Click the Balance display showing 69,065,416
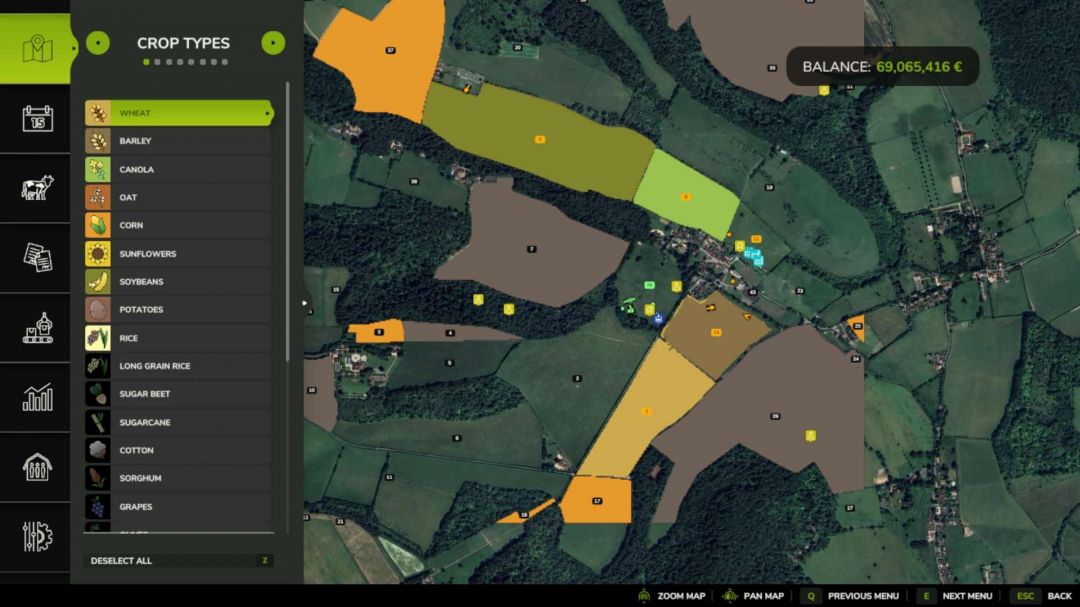The width and height of the screenshot is (1080, 607). 881,65
